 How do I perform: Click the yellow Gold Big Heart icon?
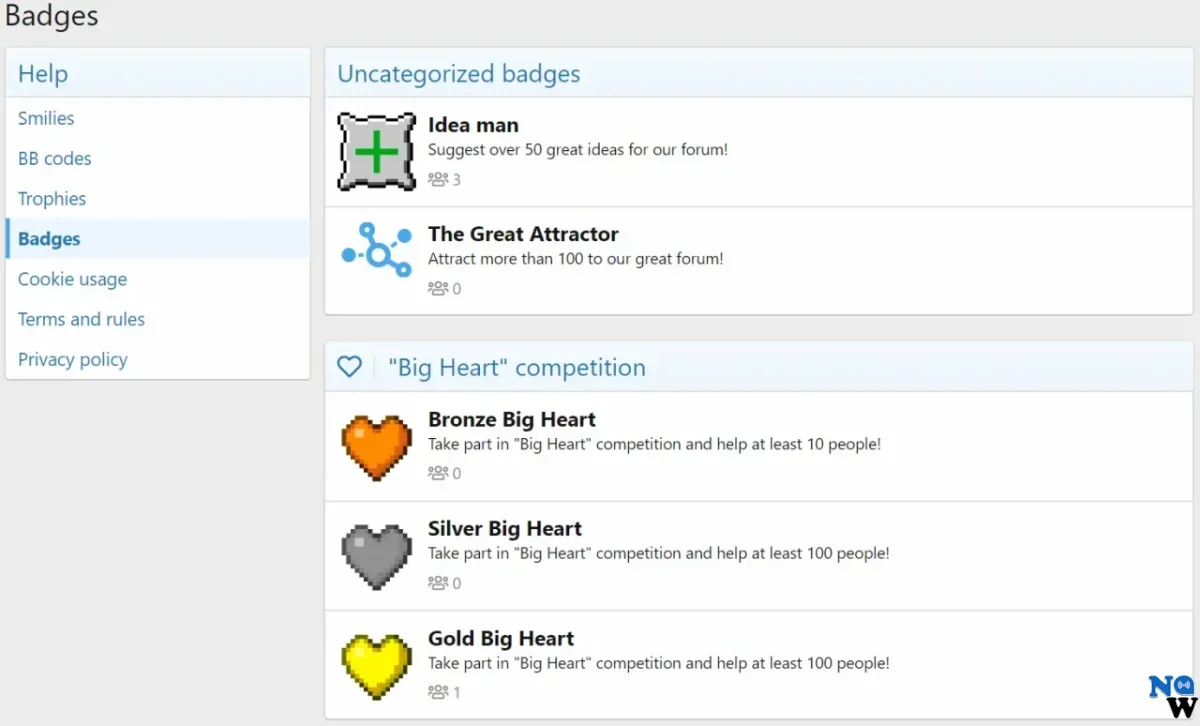point(376,665)
